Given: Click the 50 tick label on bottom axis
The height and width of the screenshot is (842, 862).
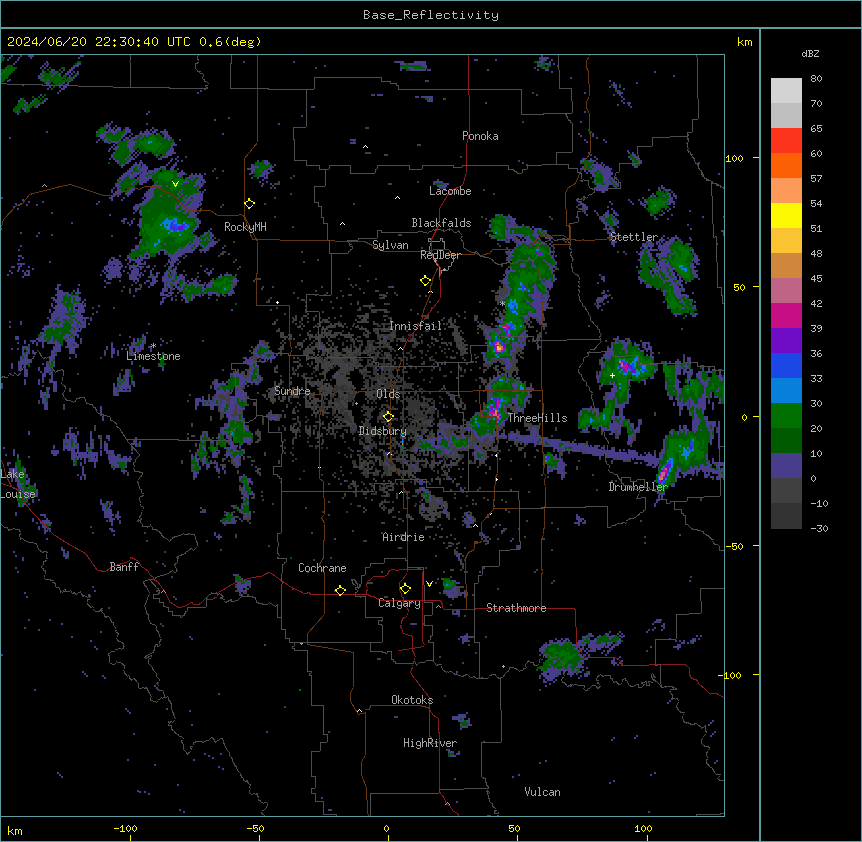Looking at the screenshot, I should tap(514, 828).
